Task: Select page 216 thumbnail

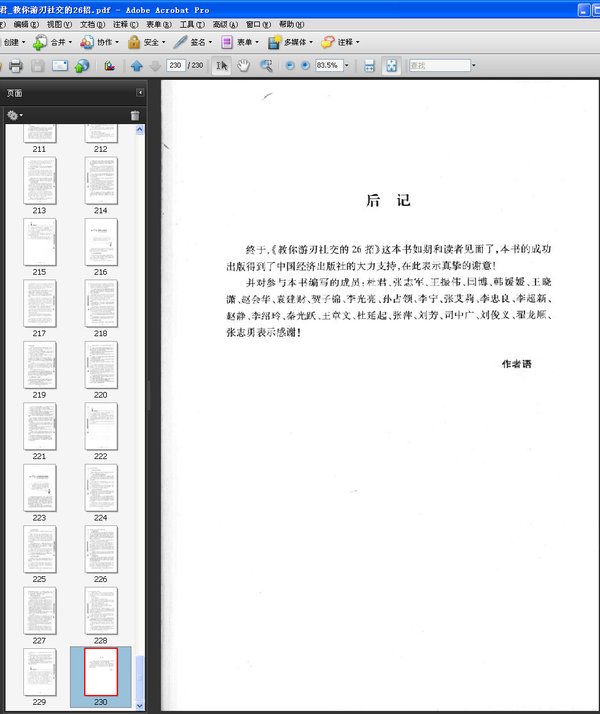Action: point(101,242)
